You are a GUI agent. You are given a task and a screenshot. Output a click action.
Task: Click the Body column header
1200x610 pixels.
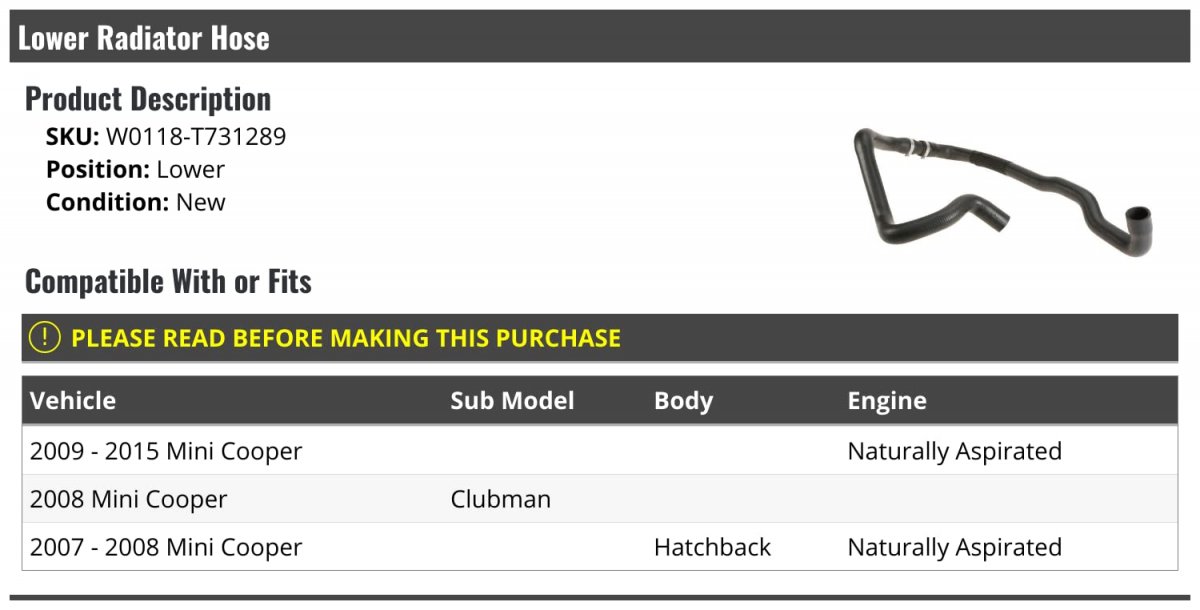point(683,401)
